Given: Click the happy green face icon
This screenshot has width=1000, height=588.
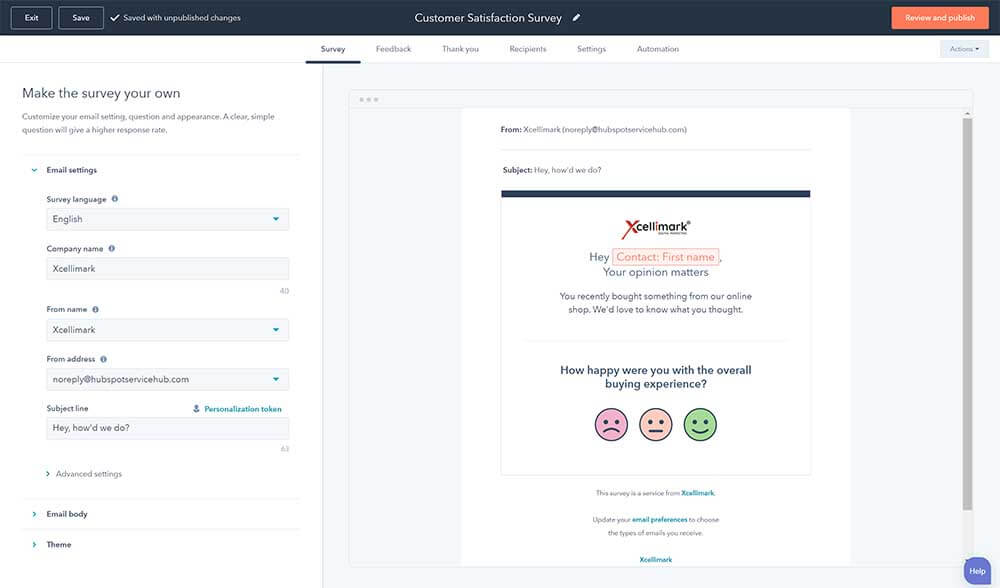Looking at the screenshot, I should pos(700,425).
